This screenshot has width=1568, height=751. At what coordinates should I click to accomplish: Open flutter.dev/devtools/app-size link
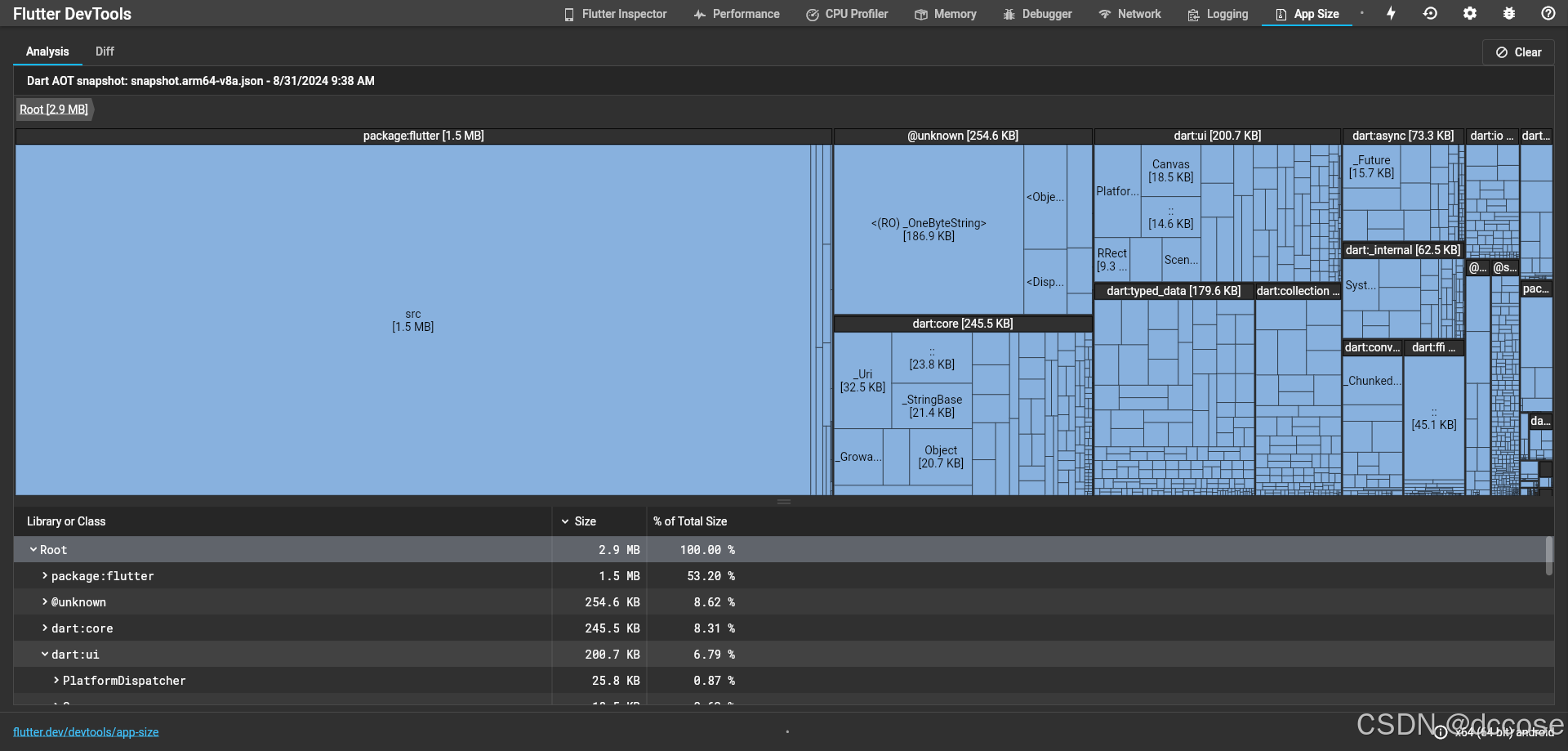(86, 732)
